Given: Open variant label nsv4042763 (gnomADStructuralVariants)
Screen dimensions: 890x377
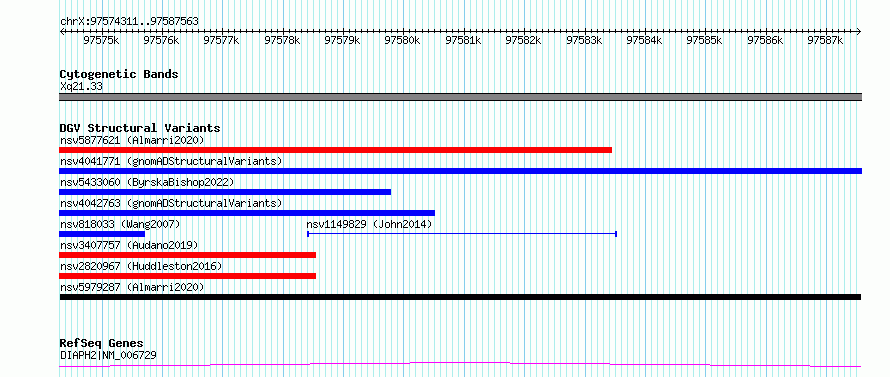Looking at the screenshot, I should [171, 203].
